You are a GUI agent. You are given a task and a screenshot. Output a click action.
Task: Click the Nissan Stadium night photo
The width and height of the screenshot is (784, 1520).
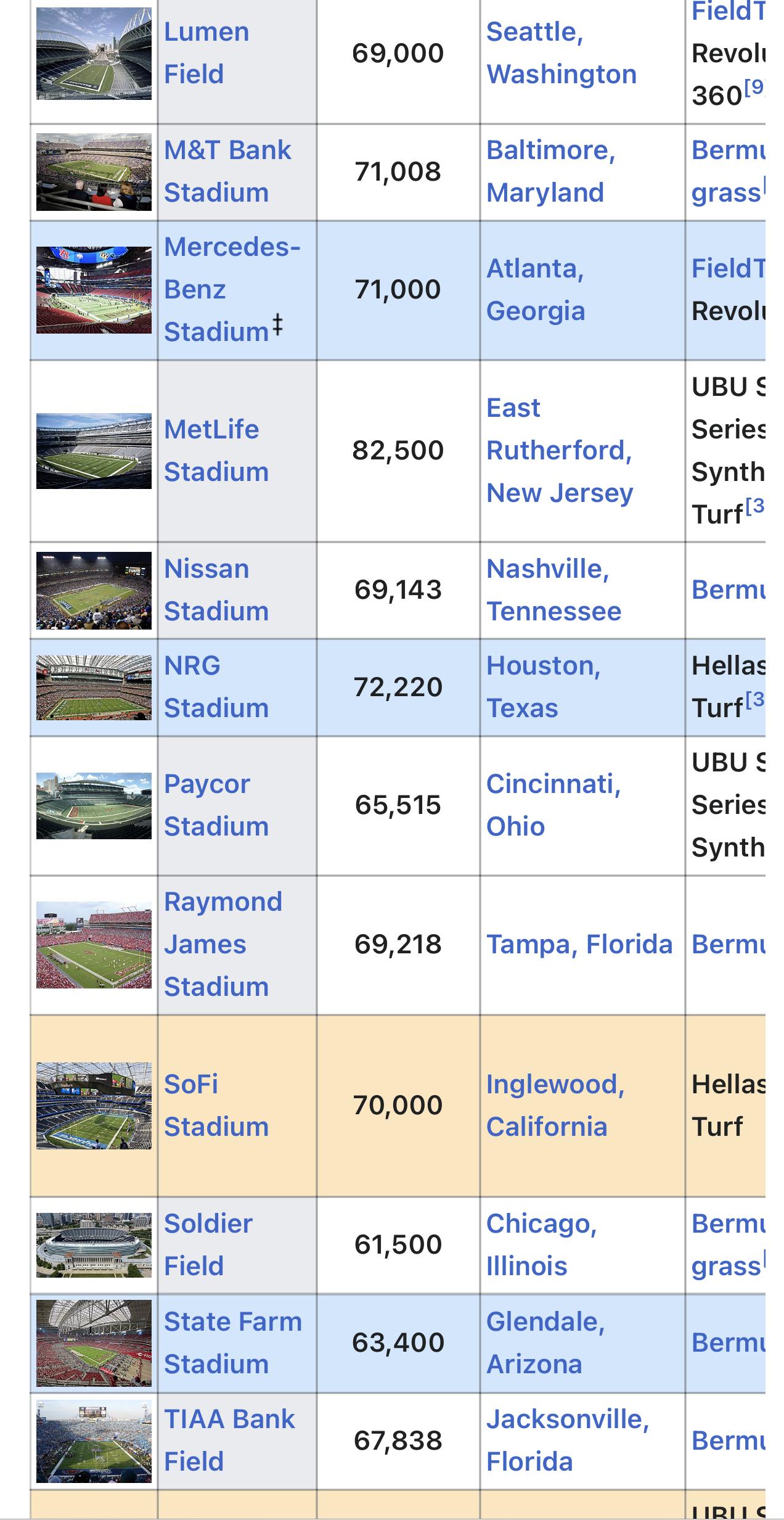coord(94,590)
